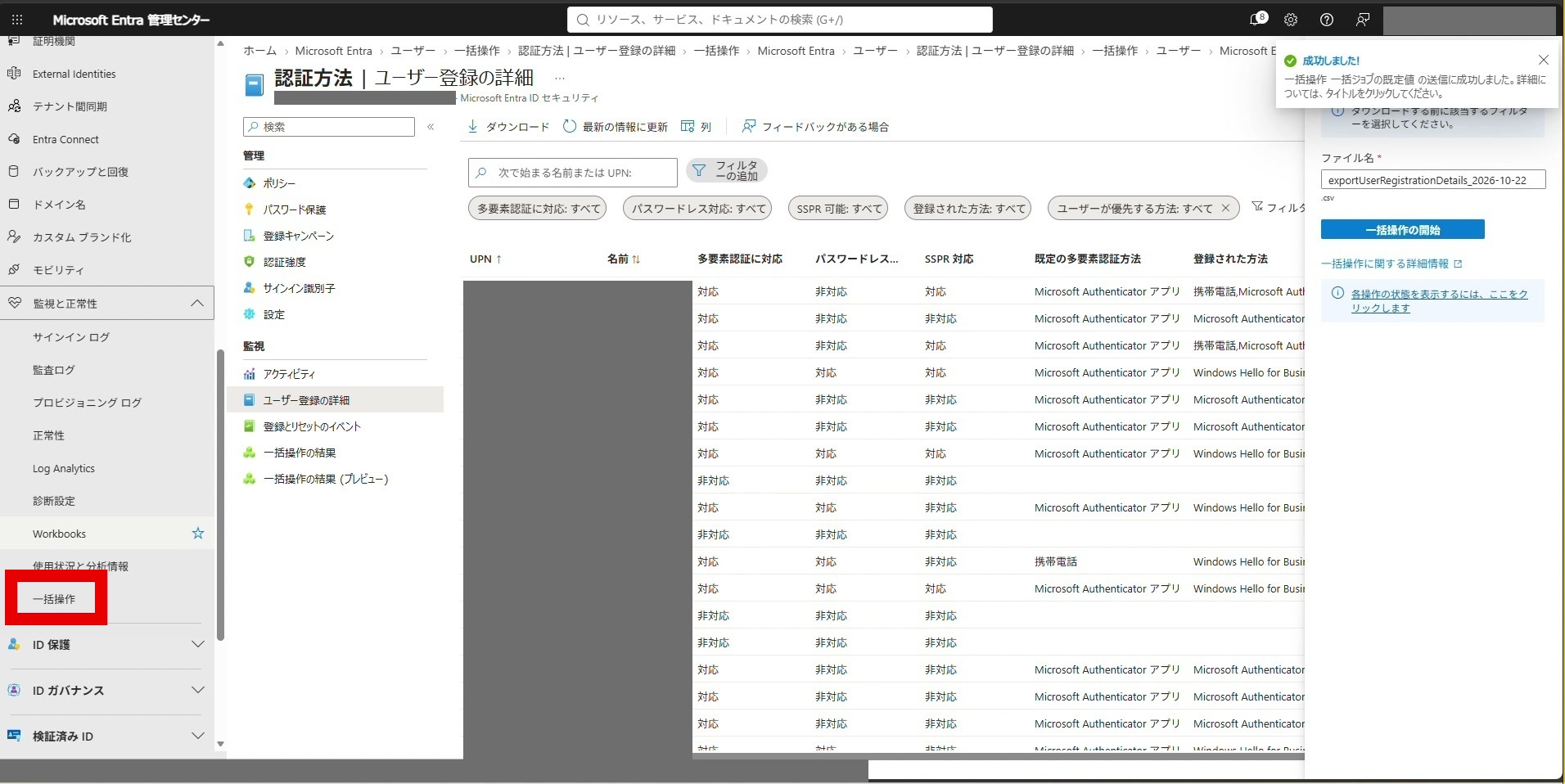
Task: Click the feedback person icon in header
Action: (x=1363, y=20)
